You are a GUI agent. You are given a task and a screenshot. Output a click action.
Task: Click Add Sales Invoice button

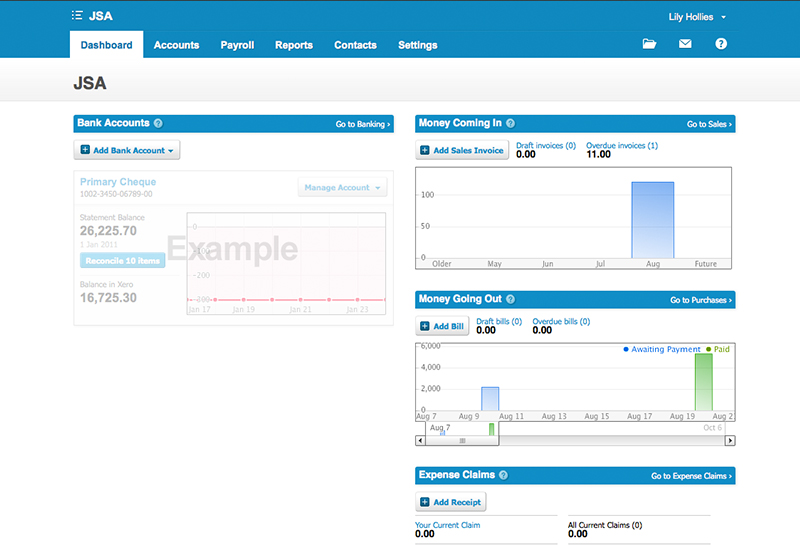(x=462, y=150)
